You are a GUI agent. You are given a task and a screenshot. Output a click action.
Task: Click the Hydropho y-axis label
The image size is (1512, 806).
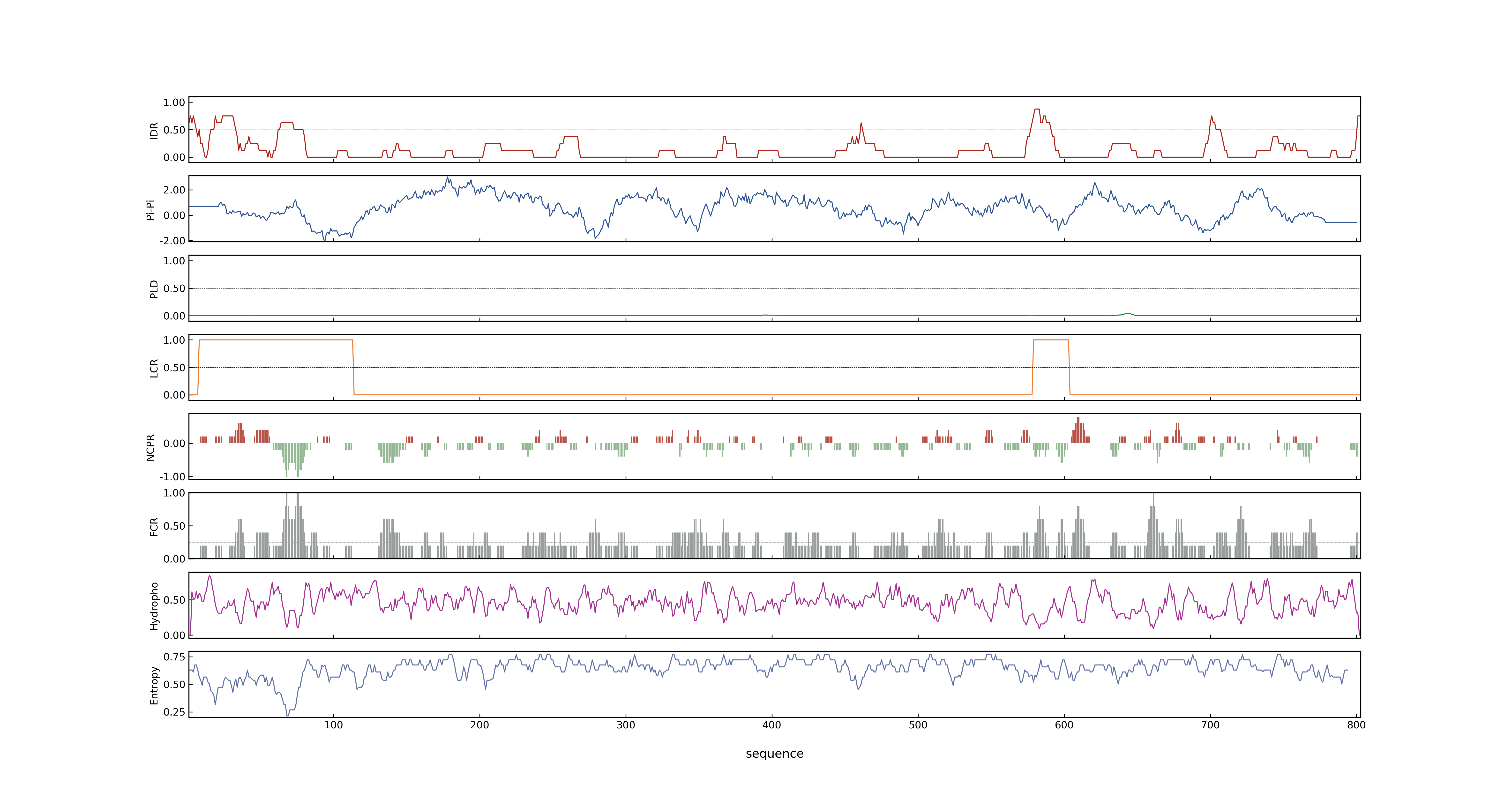[154, 606]
